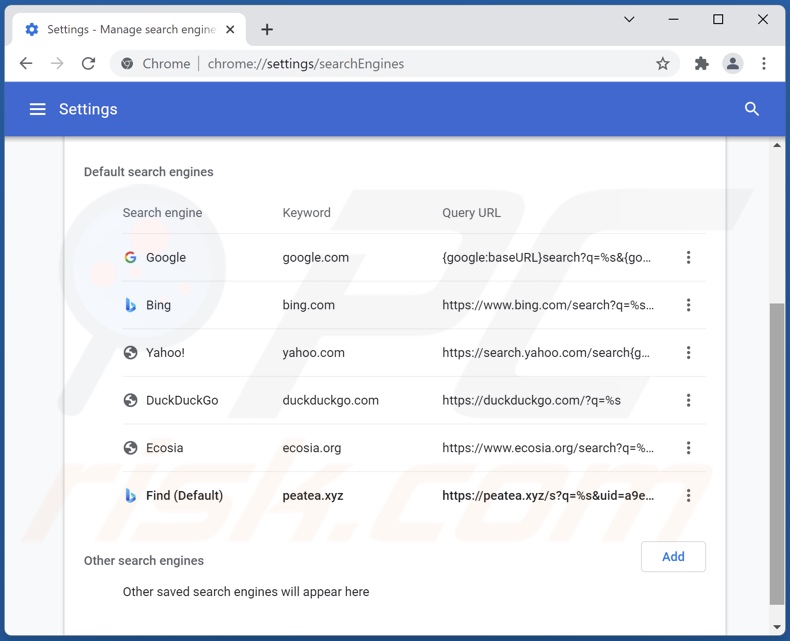Open the tab search chevron in title bar
Image resolution: width=790 pixels, height=641 pixels.
(x=629, y=20)
